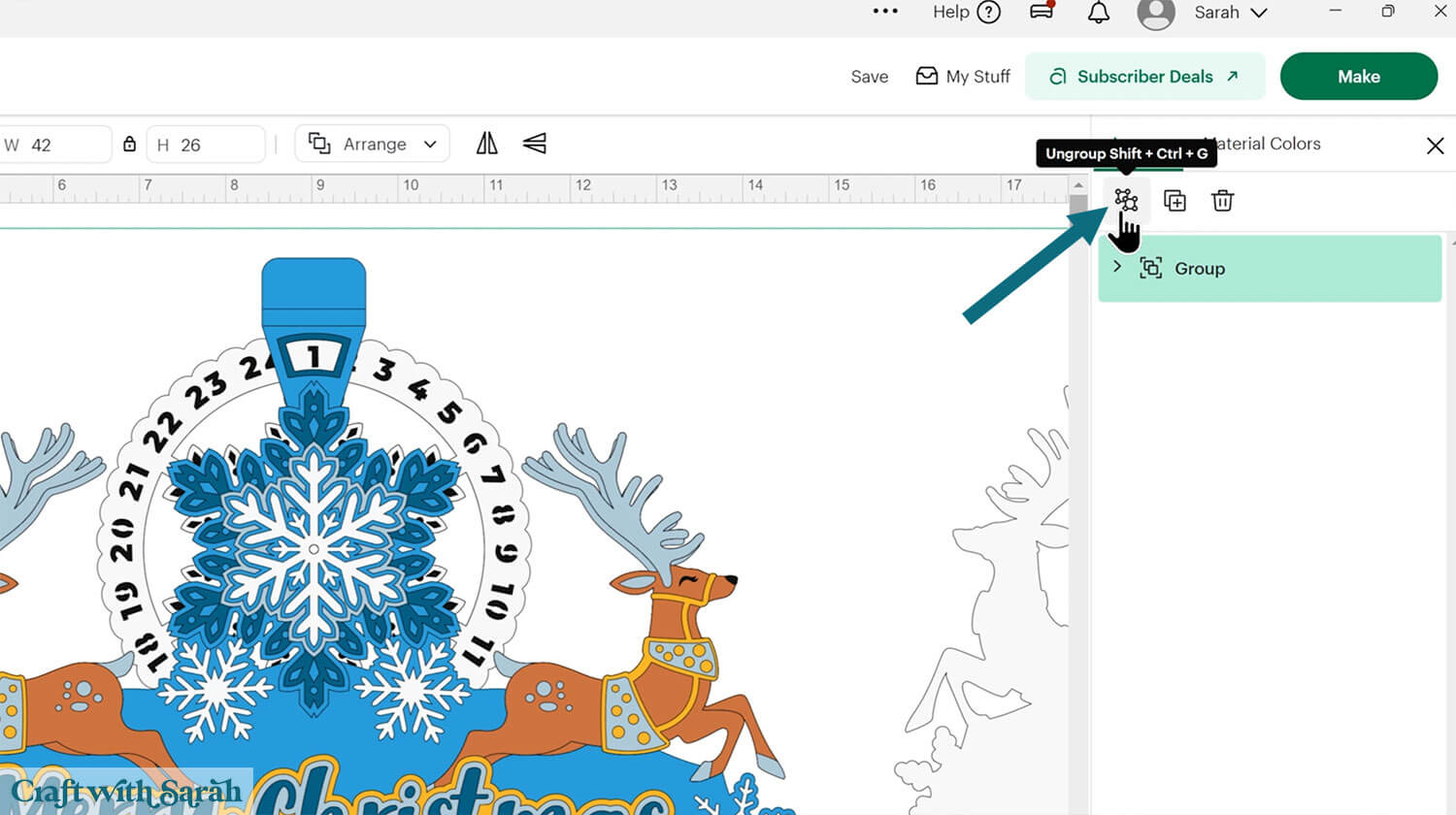
Task: Save the project
Action: [x=870, y=77]
